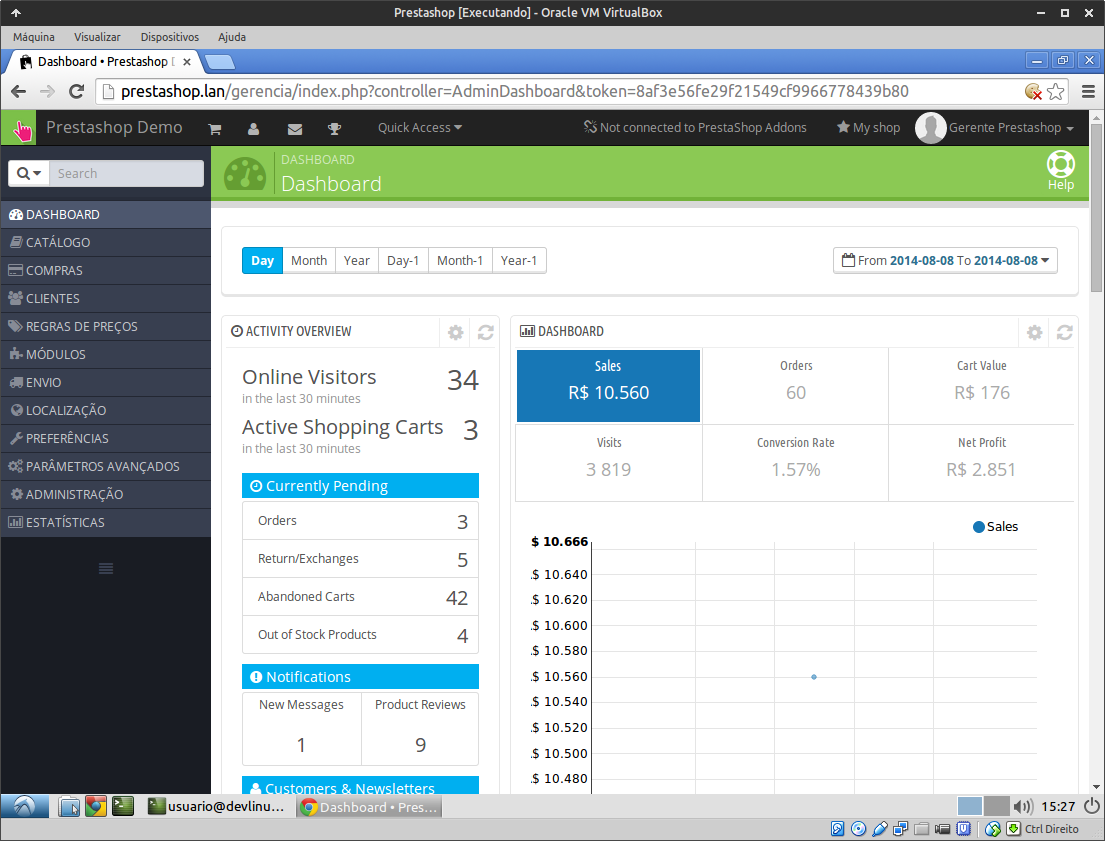Refresh the Dashboard stats panel
The image size is (1105, 841).
[1065, 332]
